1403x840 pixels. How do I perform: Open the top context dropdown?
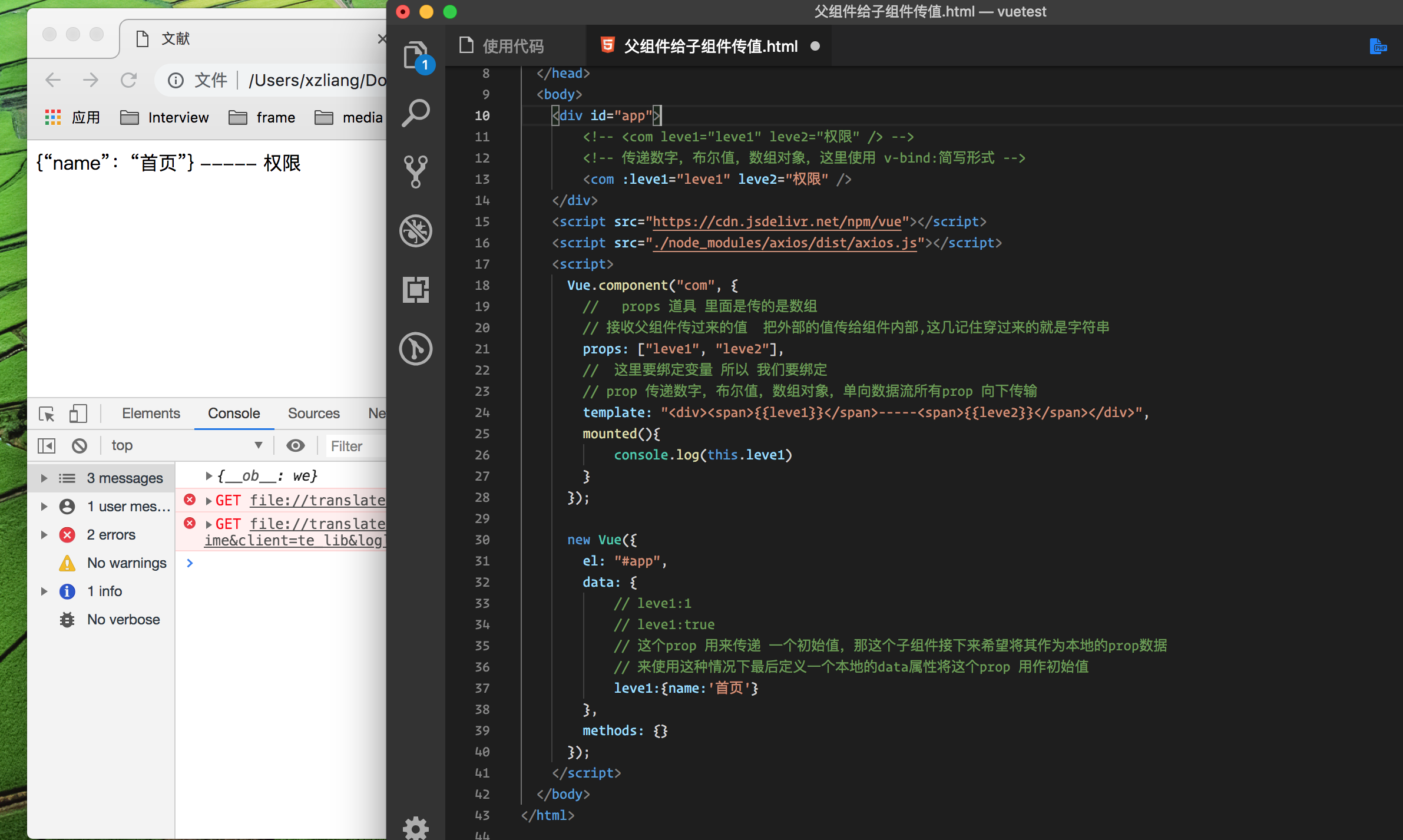187,446
